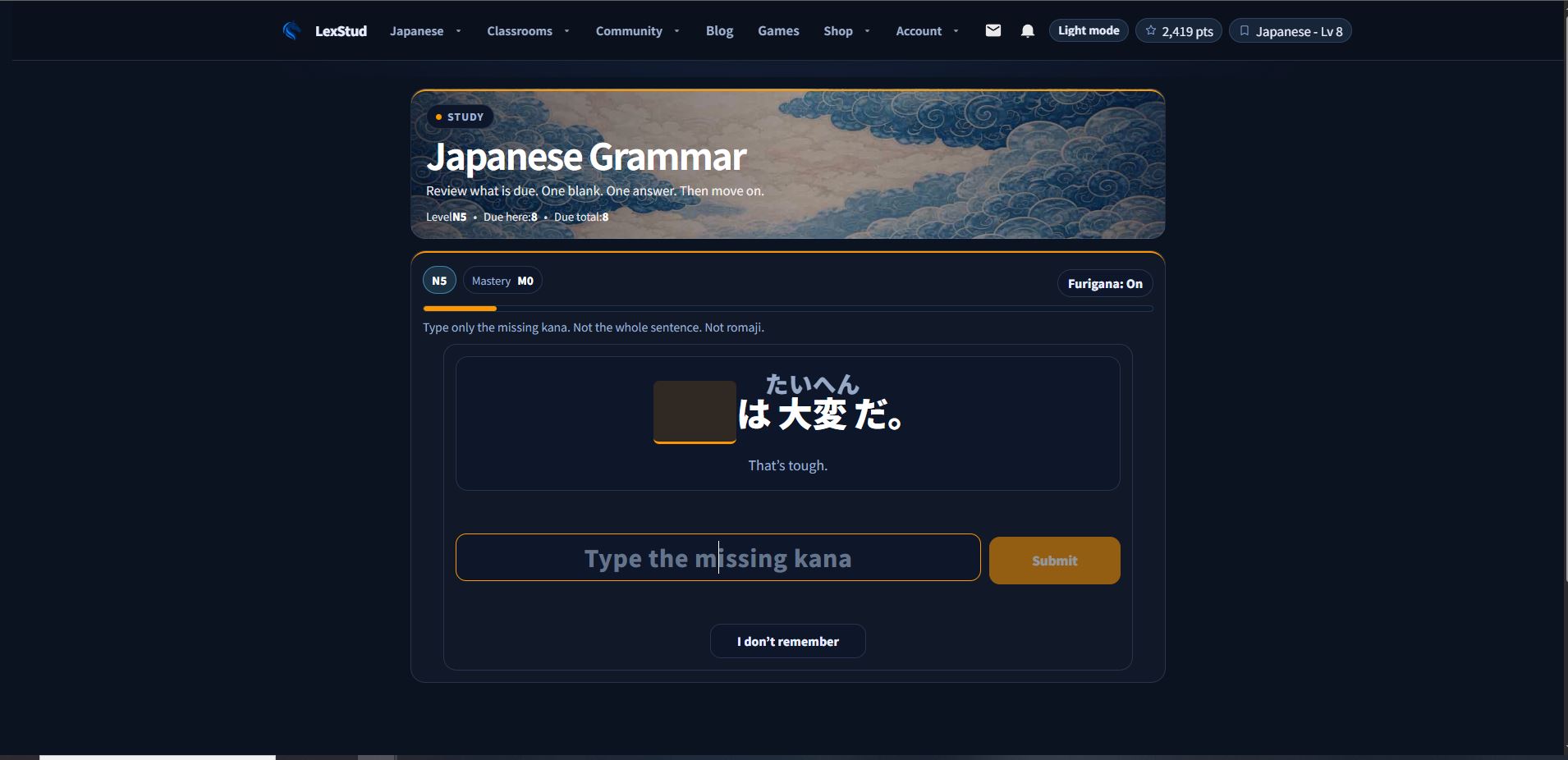Viewport: 1568px width, 760px height.
Task: Open the Account dropdown menu
Action: click(927, 31)
